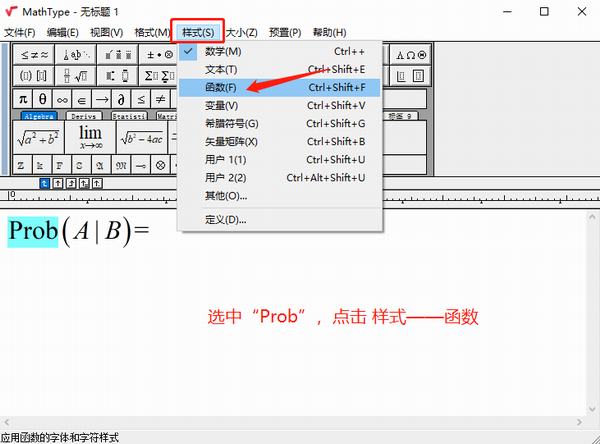Open the fence templates palette (parentheses, brackets)
This screenshot has width=600, height=444.
click(34, 75)
